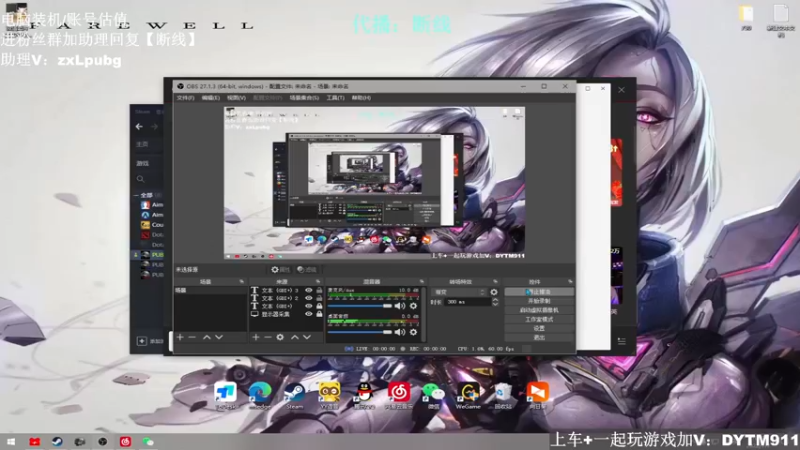Adjust second mixer channel volume slider
Image resolution: width=800 pixels, height=450 pixels.
(x=360, y=332)
